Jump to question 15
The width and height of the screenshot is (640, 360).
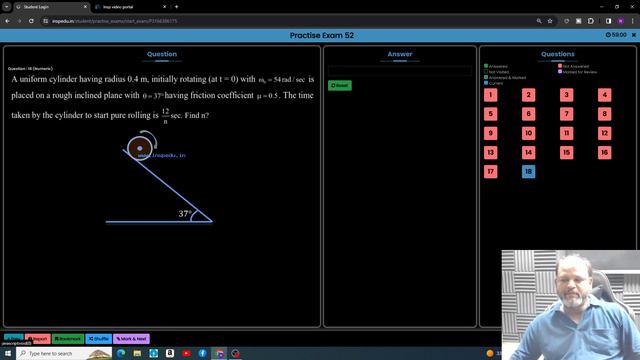567,152
